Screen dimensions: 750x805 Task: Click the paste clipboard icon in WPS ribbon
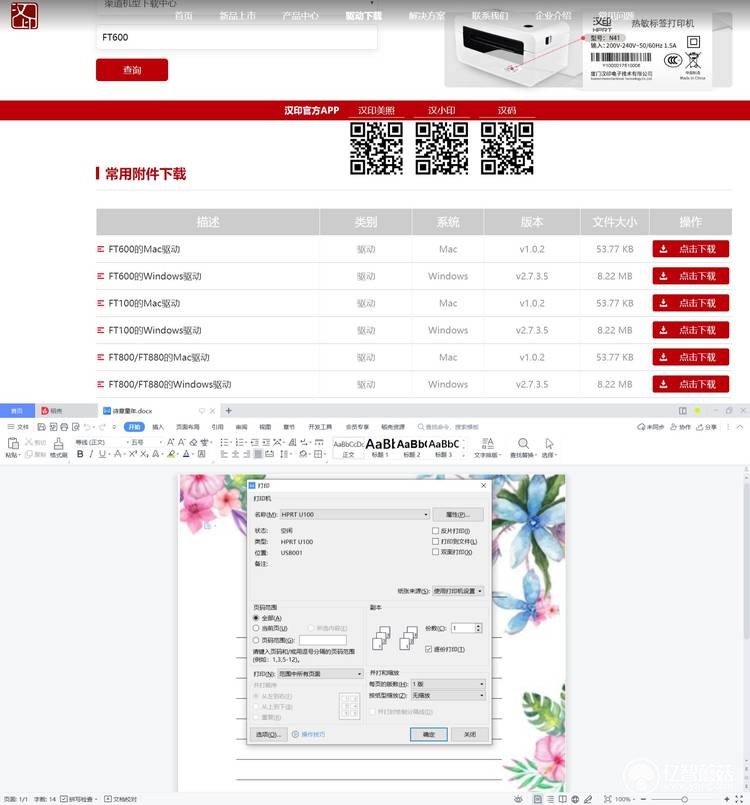tap(13, 444)
